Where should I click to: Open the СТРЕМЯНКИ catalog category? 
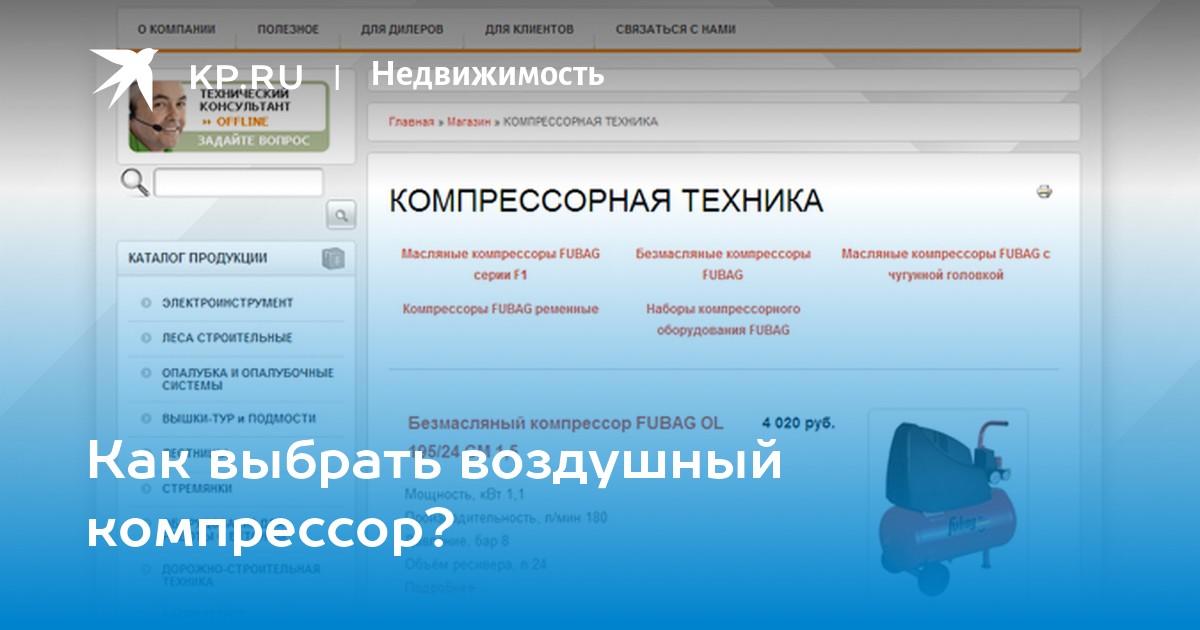pos(197,489)
